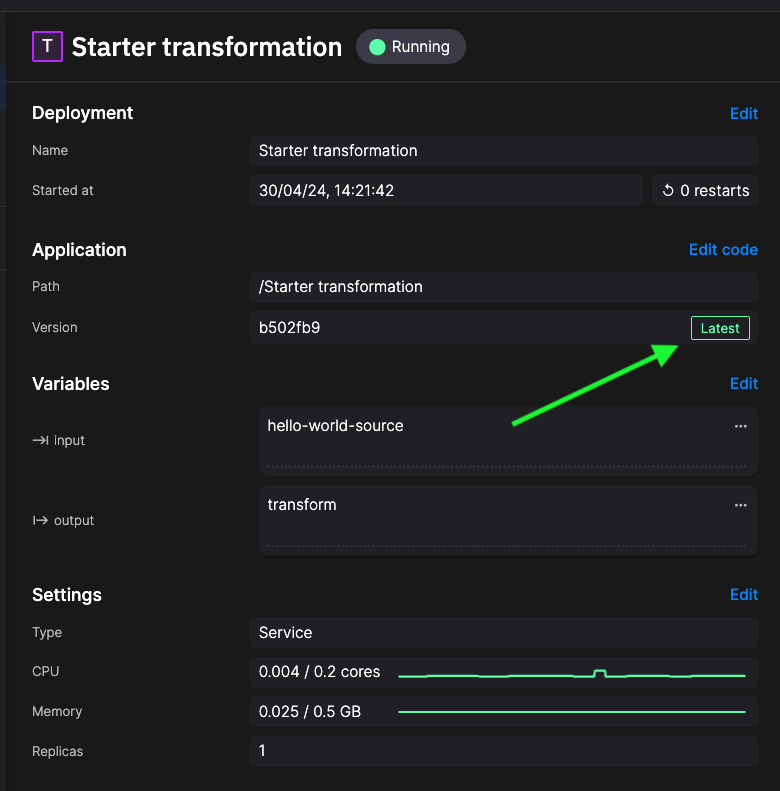This screenshot has height=791, width=780.
Task: Click the green Running status dot
Action: tap(377, 47)
